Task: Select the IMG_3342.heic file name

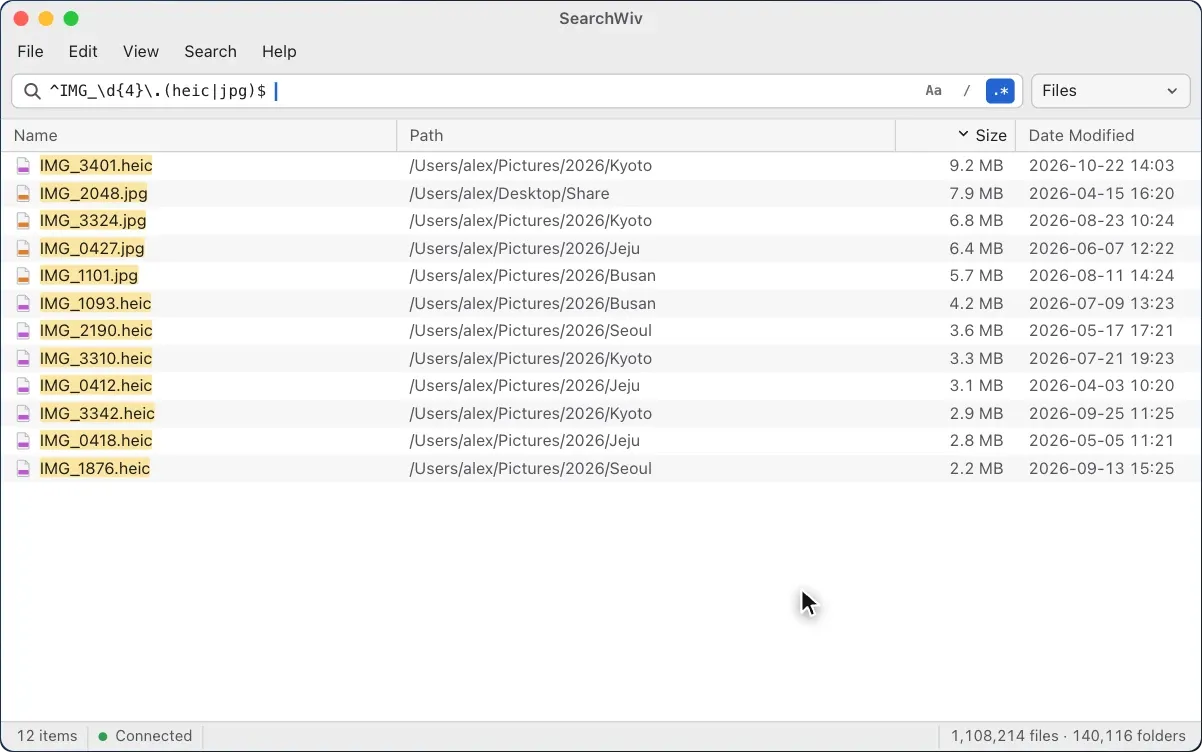Action: [97, 414]
